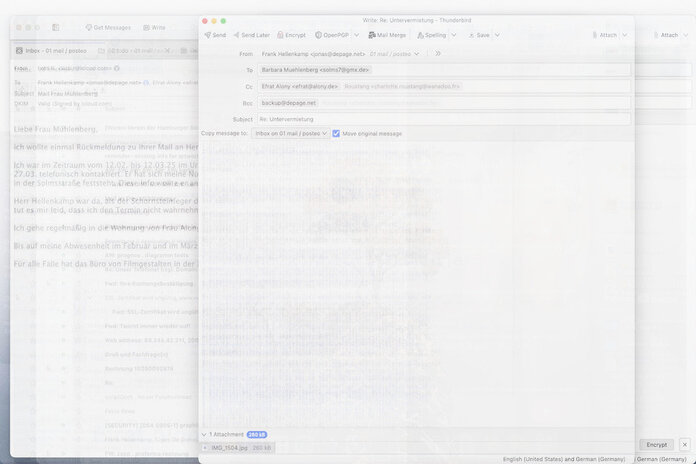Viewport: 696px width, 464px height.
Task: Run the Spelling check
Action: (x=431, y=35)
